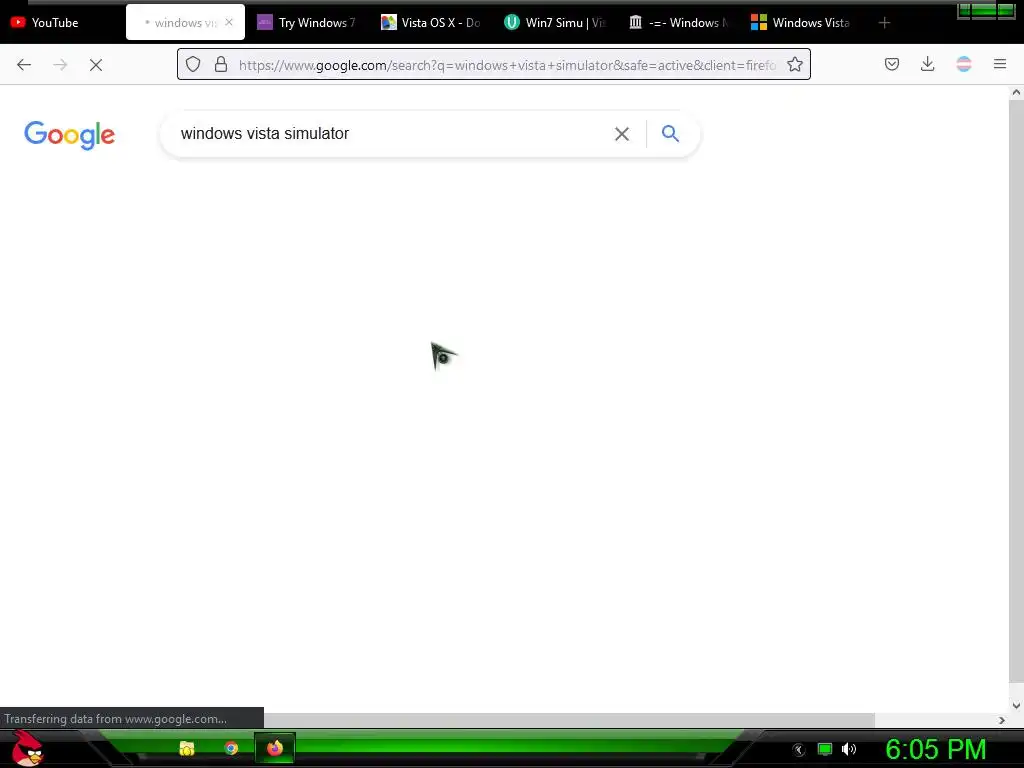Click the Firefox account avatar icon
This screenshot has height=768, width=1024.
964,64
